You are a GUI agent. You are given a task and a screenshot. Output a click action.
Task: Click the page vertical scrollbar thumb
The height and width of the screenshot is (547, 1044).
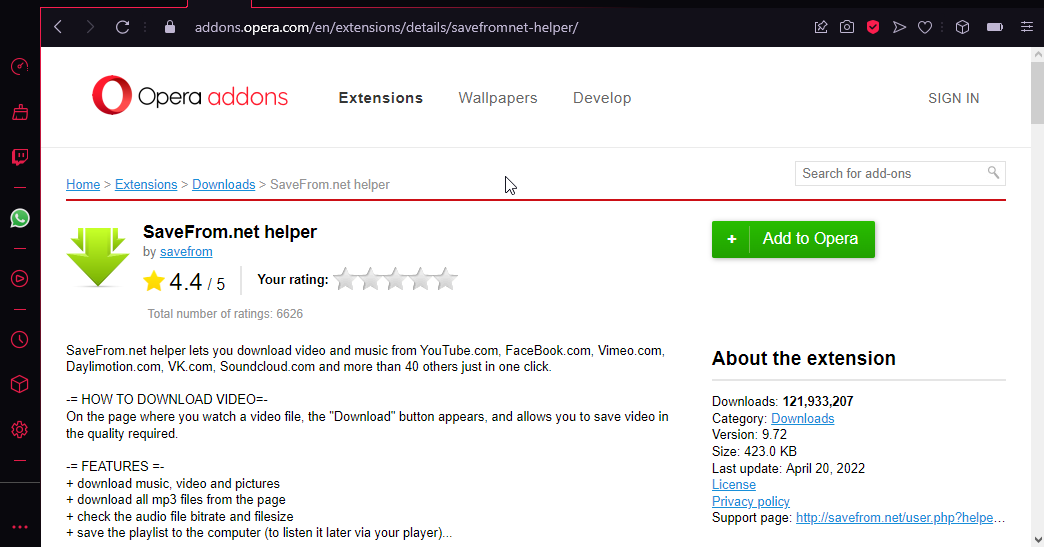(x=1037, y=92)
